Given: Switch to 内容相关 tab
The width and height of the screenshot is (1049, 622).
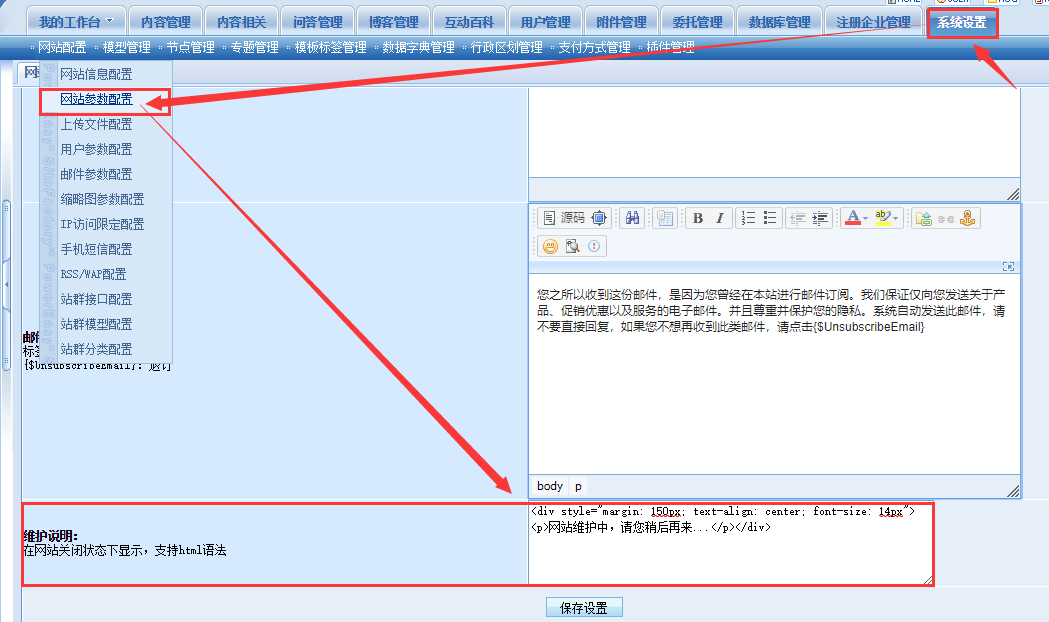Looking at the screenshot, I should (242, 22).
